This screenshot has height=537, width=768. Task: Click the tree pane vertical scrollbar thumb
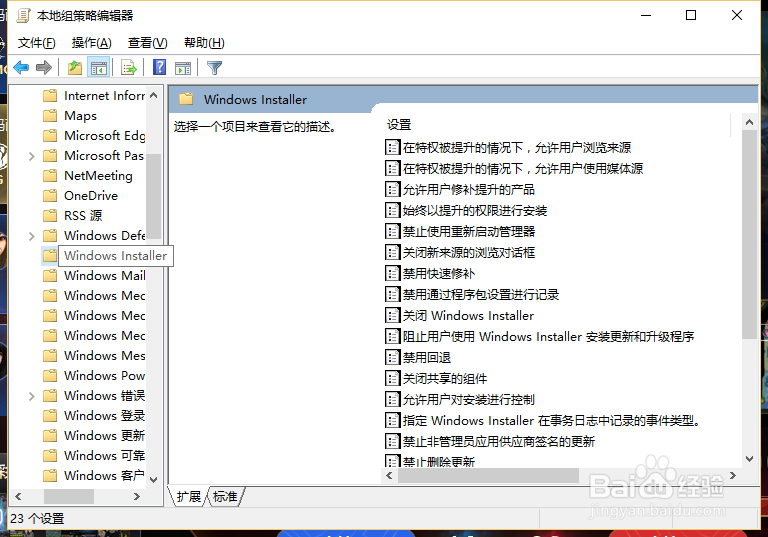[x=153, y=196]
